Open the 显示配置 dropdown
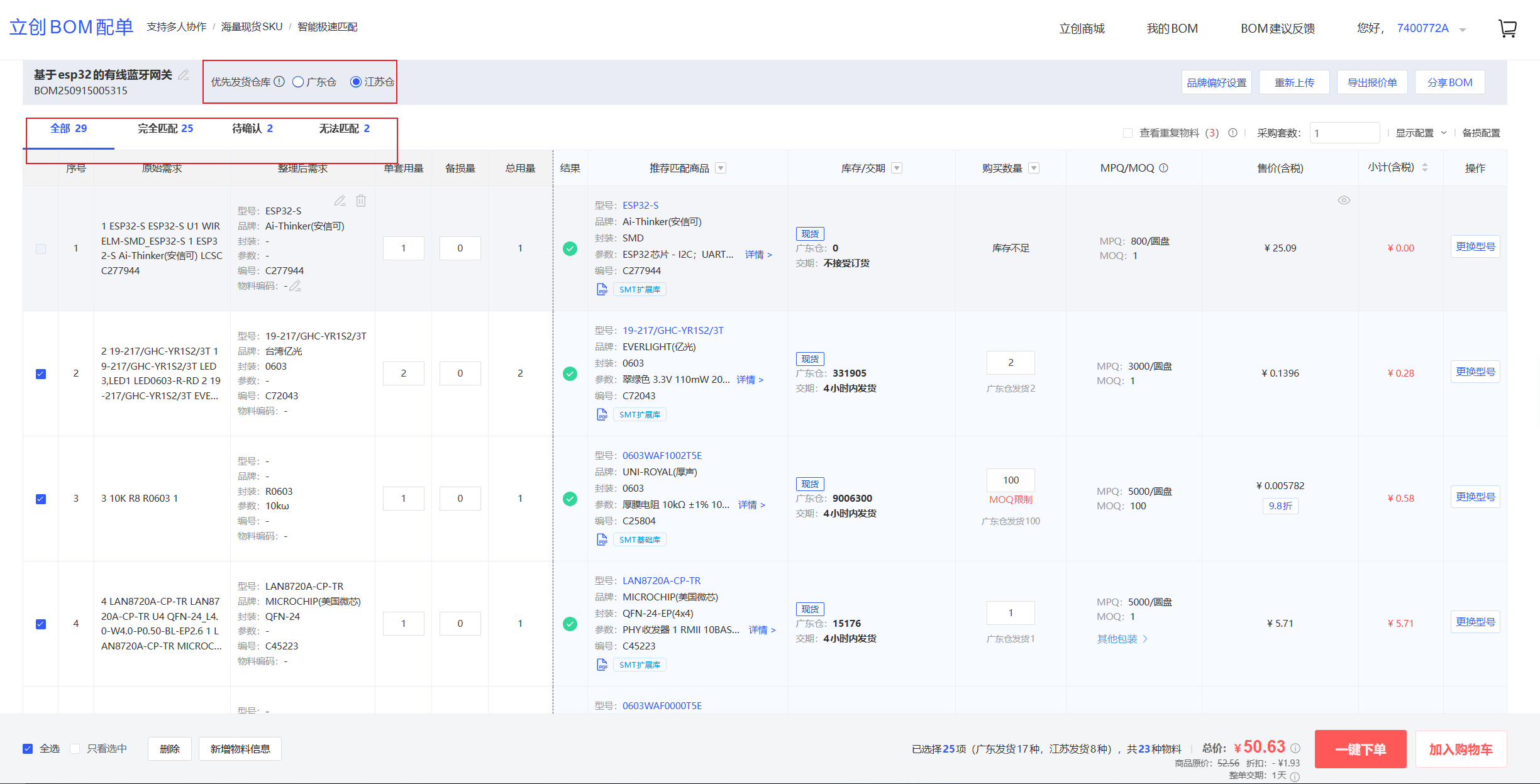Screen dimensions: 1540x784 [x=1421, y=133]
